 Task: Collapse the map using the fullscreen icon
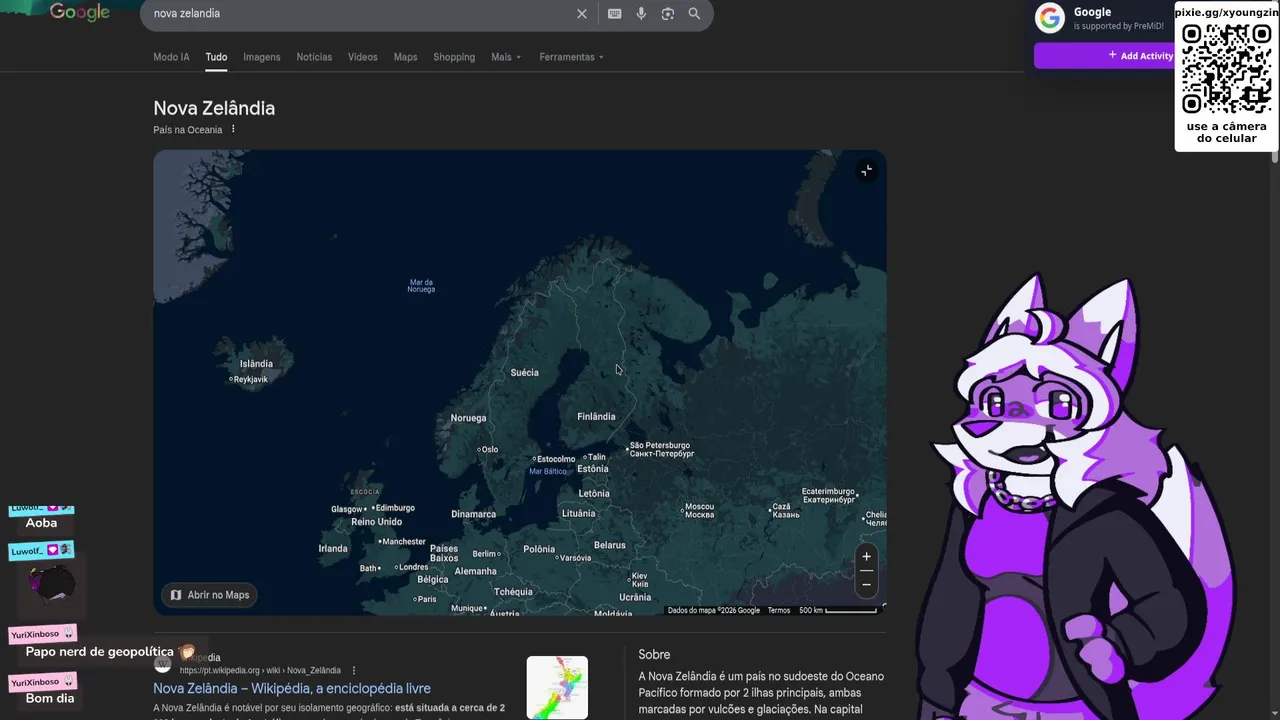pyautogui.click(x=866, y=171)
